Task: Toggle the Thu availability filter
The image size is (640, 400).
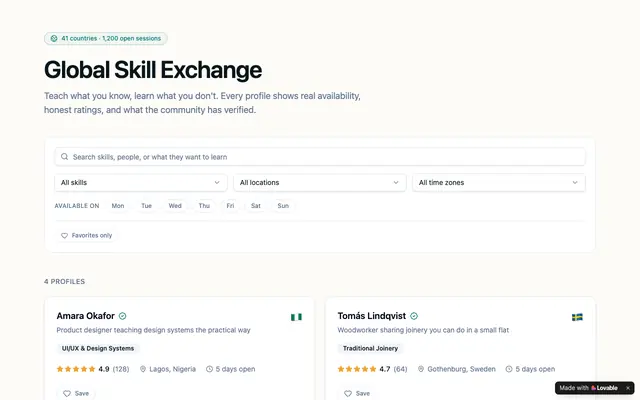Action: 204,206
